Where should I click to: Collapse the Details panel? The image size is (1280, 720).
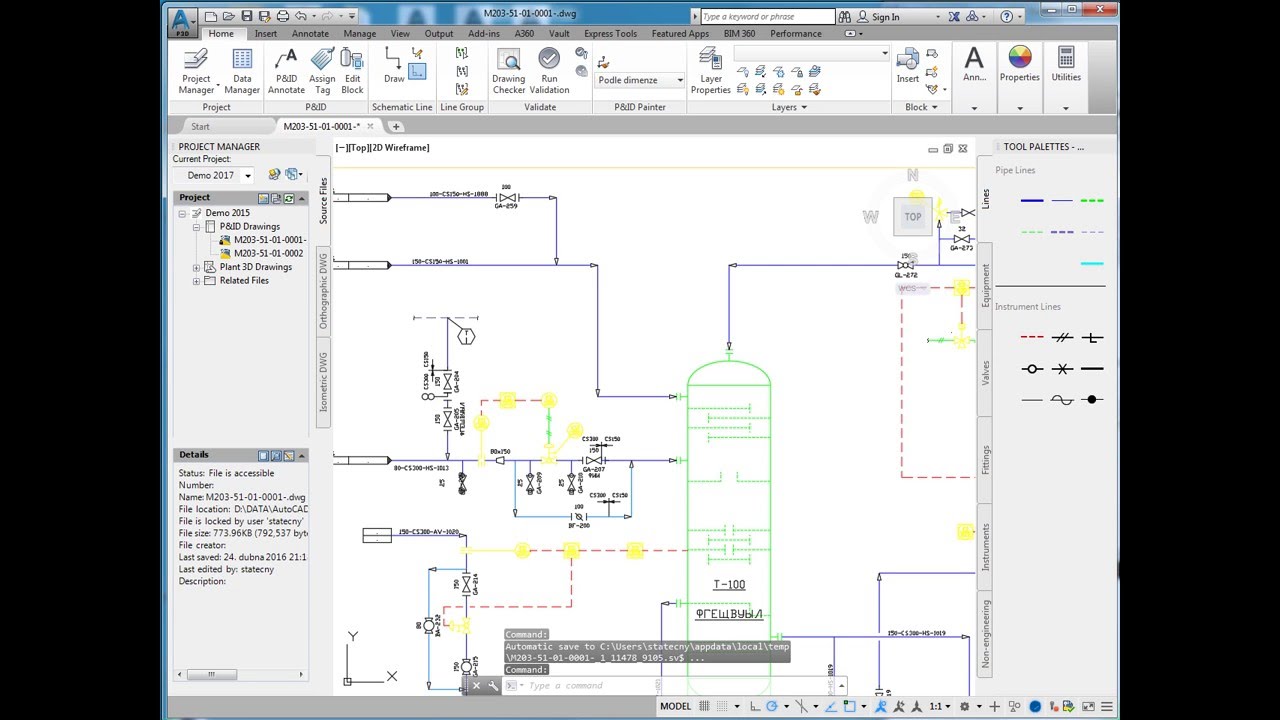point(301,455)
